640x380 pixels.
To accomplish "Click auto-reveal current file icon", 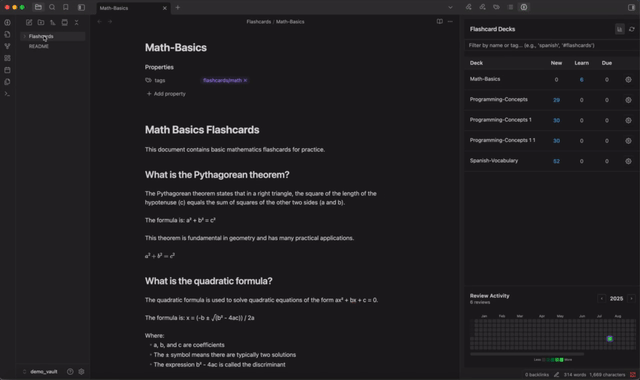I will pyautogui.click(x=64, y=22).
